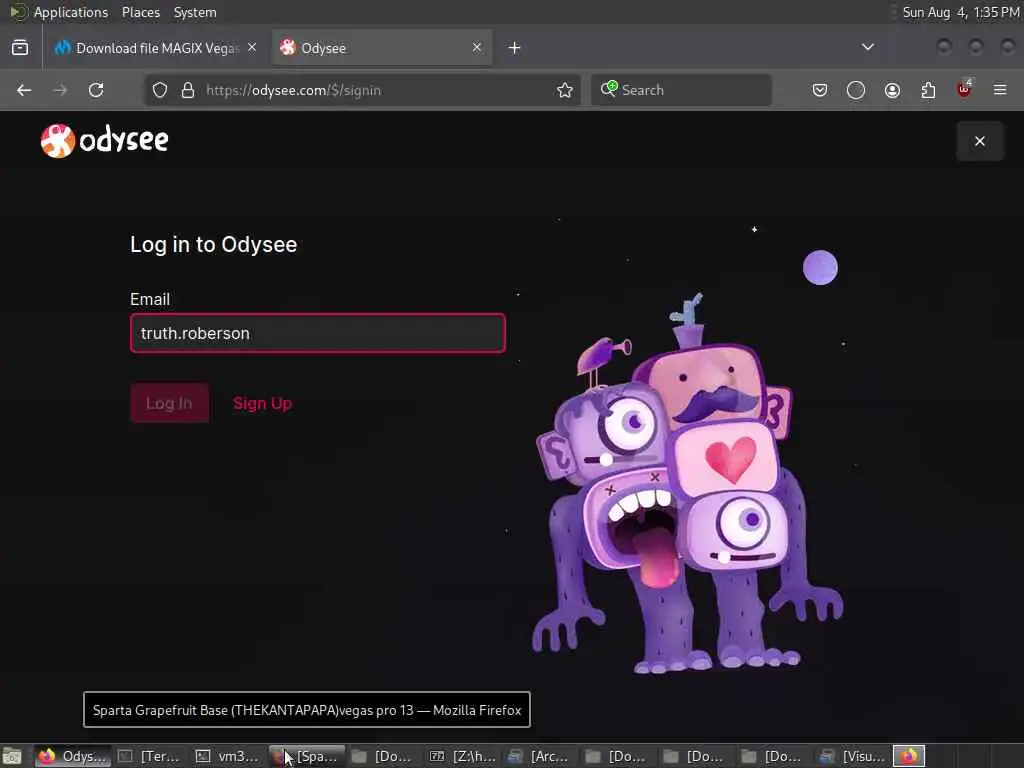Image resolution: width=1024 pixels, height=768 pixels.
Task: Show site security lock information
Action: tap(188, 90)
